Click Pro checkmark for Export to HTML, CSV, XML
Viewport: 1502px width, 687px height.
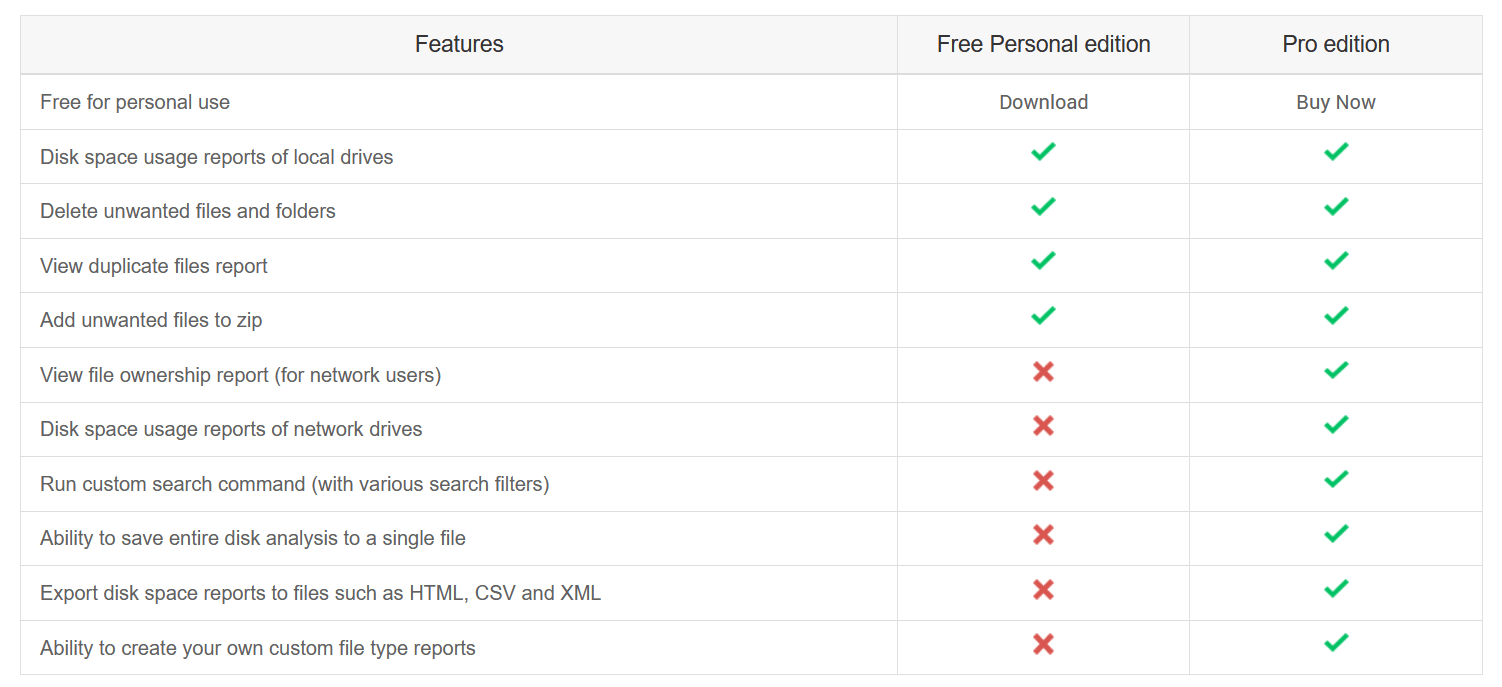[1335, 589]
